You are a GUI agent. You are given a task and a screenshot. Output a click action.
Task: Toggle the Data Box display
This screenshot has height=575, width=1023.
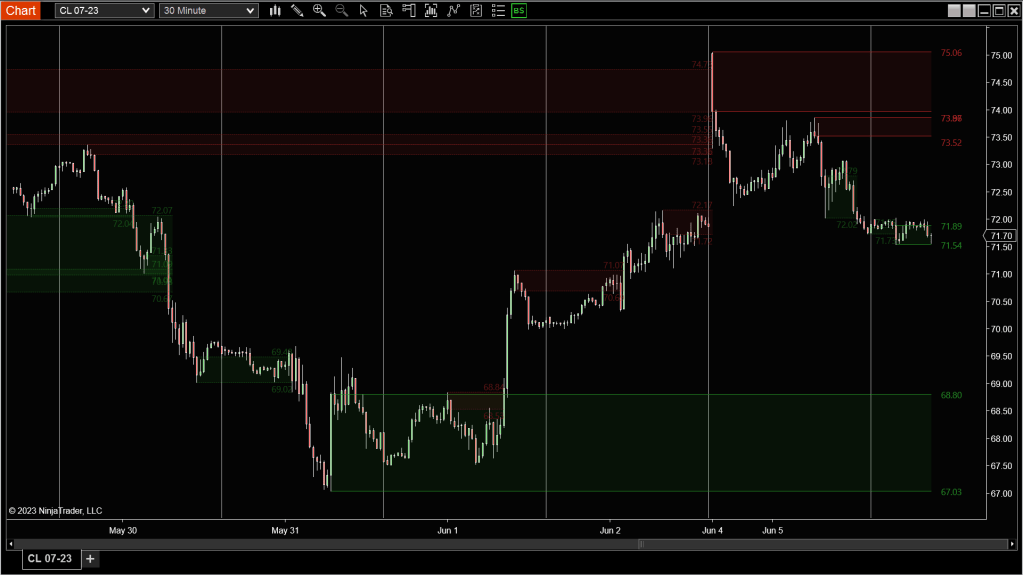coord(386,10)
